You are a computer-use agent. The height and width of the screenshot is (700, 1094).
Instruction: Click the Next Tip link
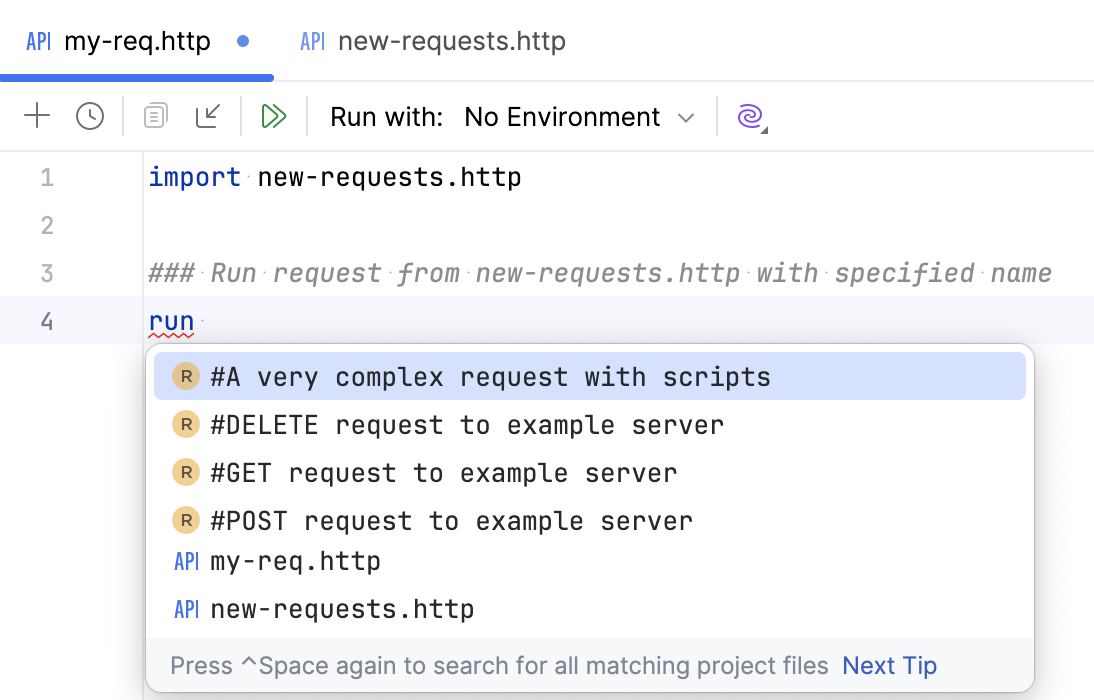click(888, 665)
